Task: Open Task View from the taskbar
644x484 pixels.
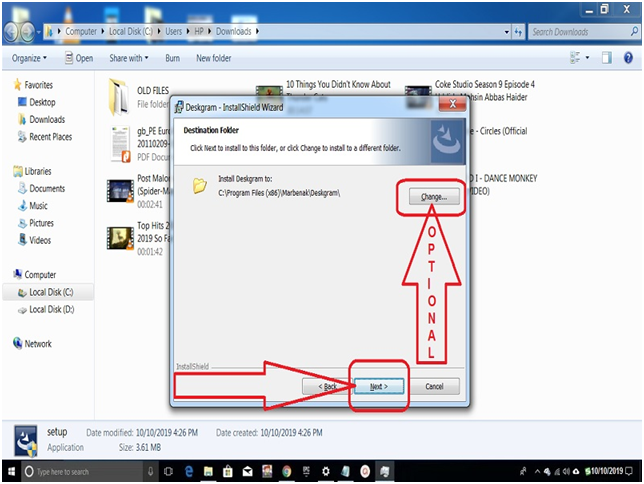Action: click(168, 472)
